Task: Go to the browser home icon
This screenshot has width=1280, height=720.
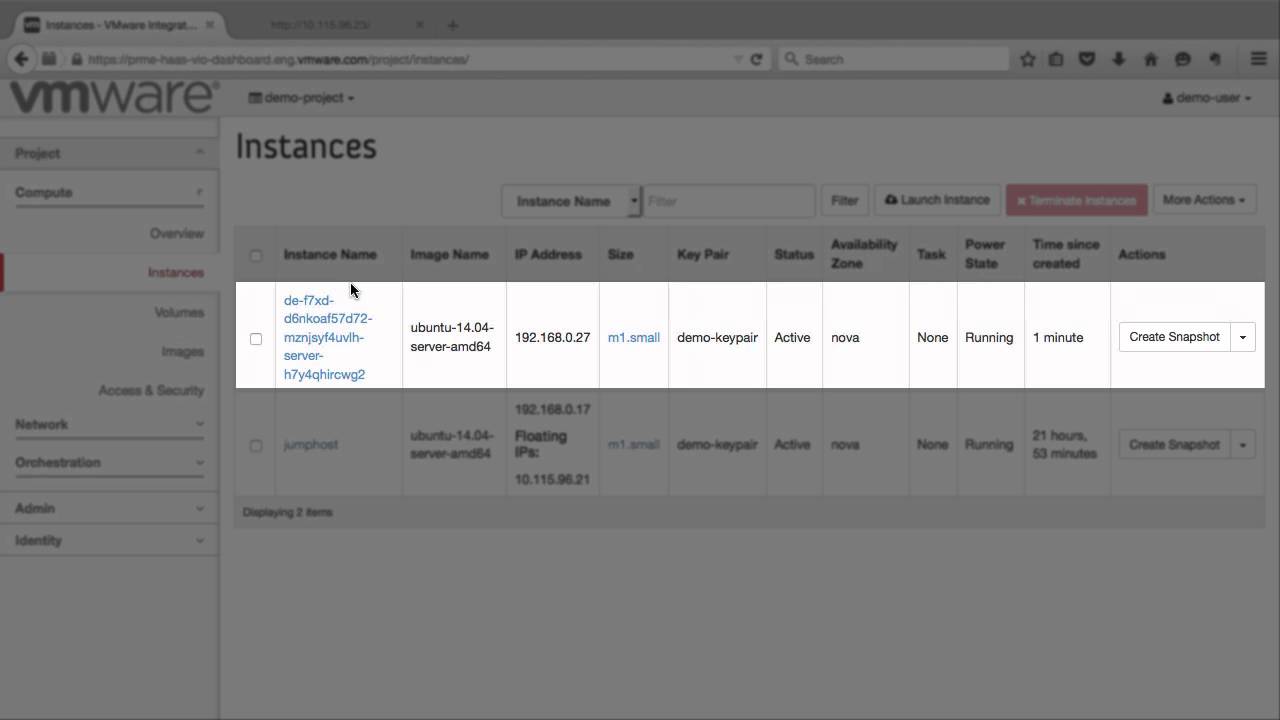Action: (x=1151, y=59)
